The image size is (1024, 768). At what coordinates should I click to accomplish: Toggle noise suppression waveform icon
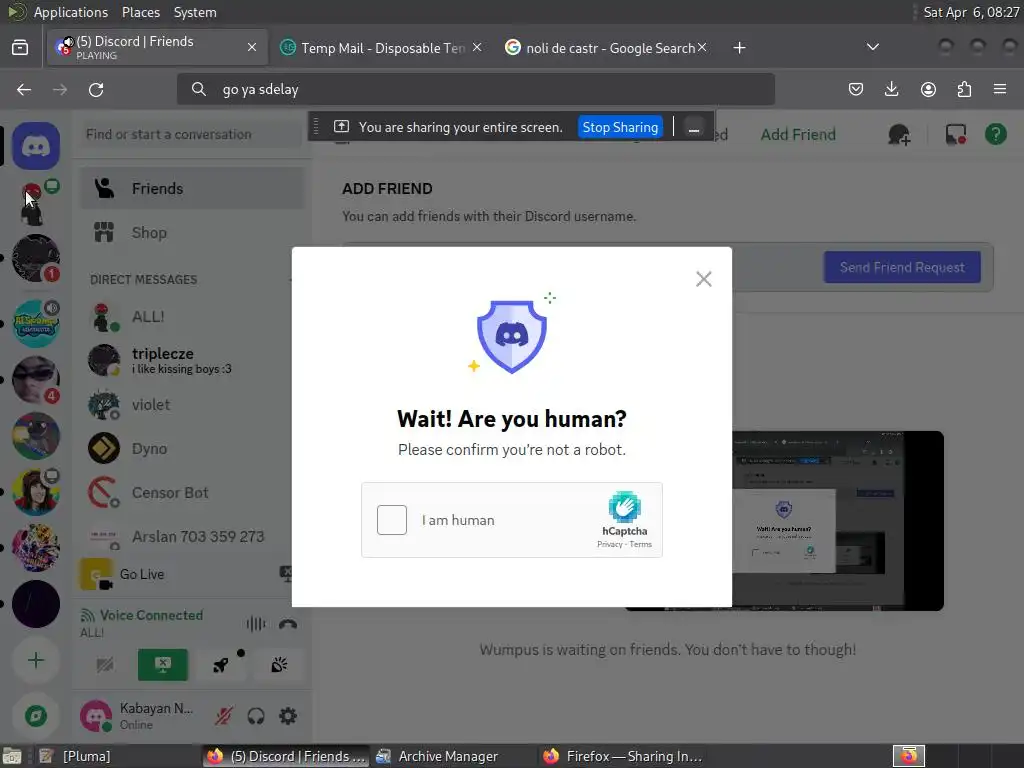(x=256, y=624)
